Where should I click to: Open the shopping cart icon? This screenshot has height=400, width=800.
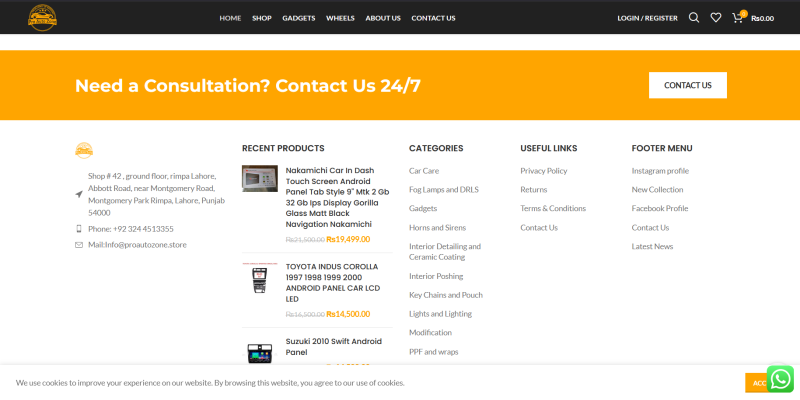[x=738, y=17]
